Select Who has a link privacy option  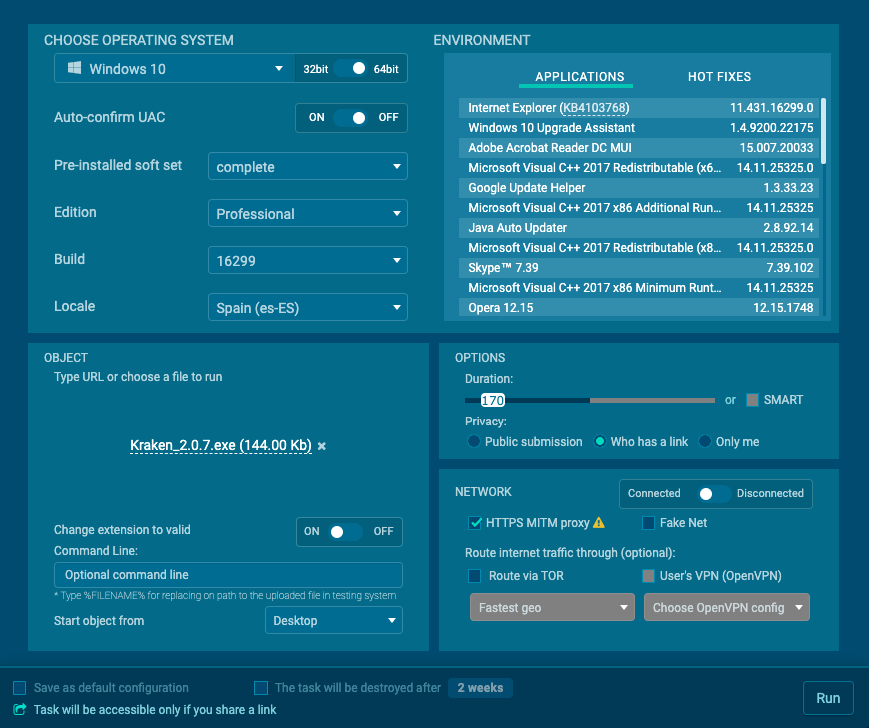(x=600, y=442)
